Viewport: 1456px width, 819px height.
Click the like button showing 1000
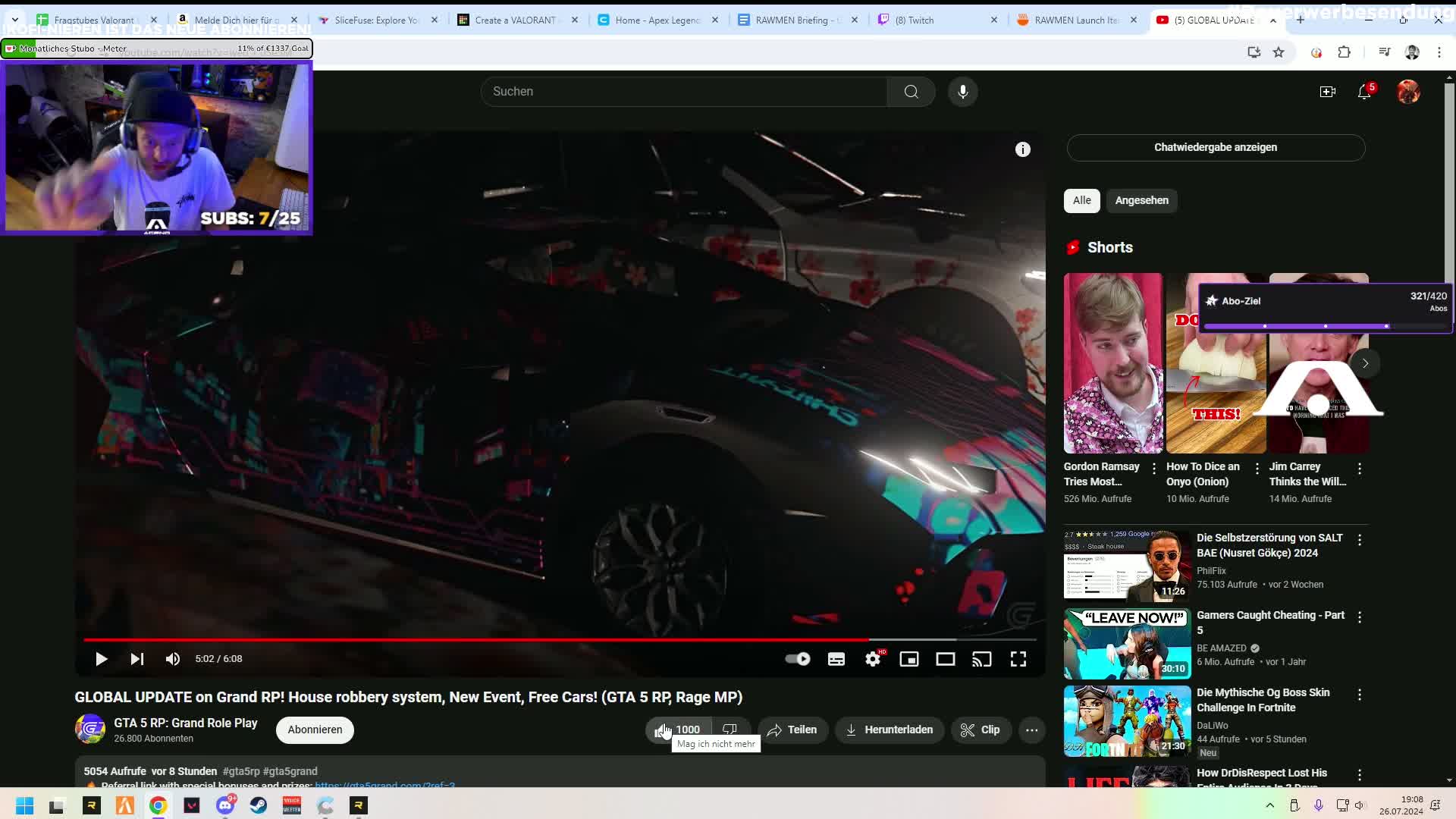point(678,730)
